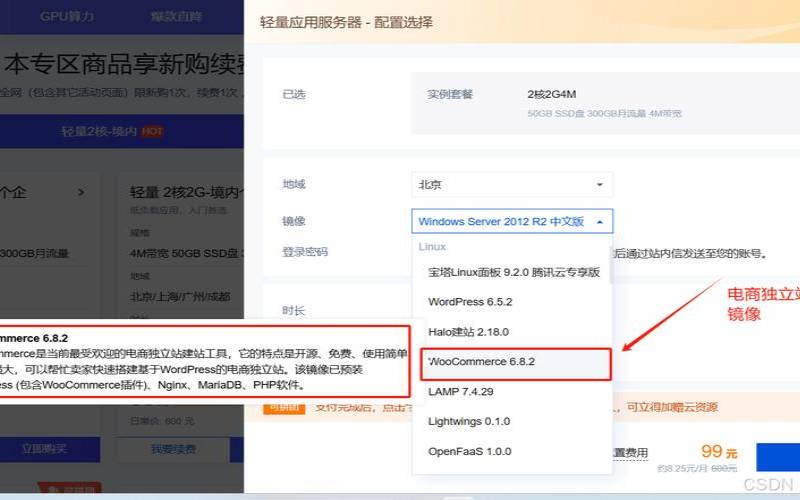Collapse the 镜像 dropdown showing Windows Server 2012
800x500 pixels.
(512, 221)
